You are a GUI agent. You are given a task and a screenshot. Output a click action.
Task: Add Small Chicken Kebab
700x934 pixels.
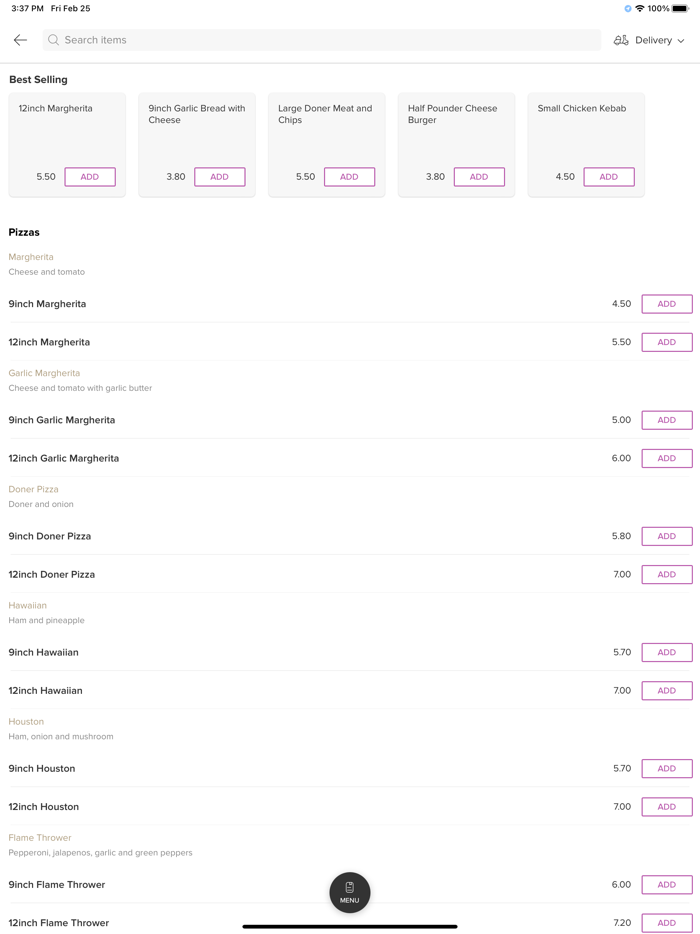pyautogui.click(x=609, y=177)
